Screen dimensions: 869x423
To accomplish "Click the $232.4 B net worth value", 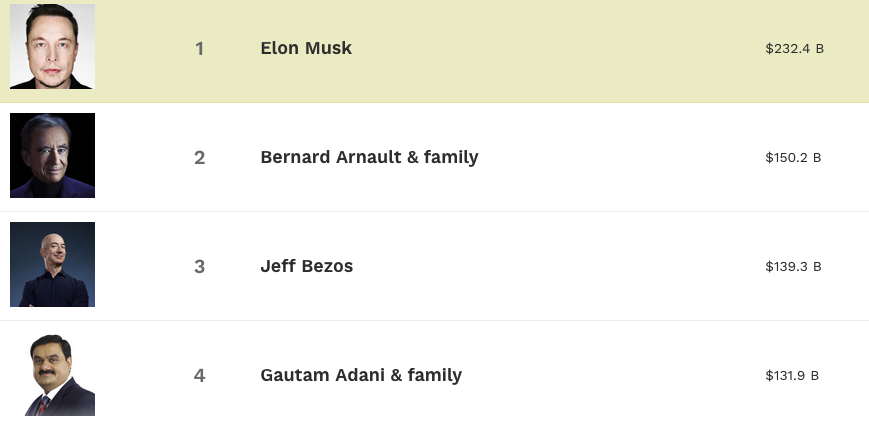I will click(794, 48).
